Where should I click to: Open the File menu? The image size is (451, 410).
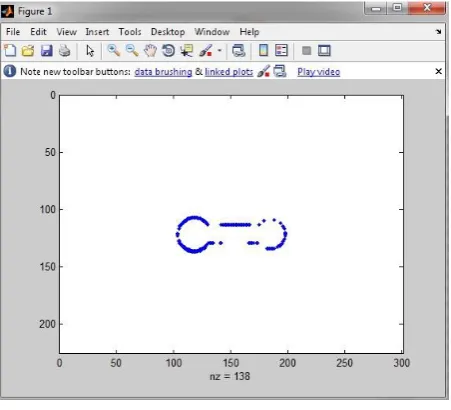tap(13, 32)
